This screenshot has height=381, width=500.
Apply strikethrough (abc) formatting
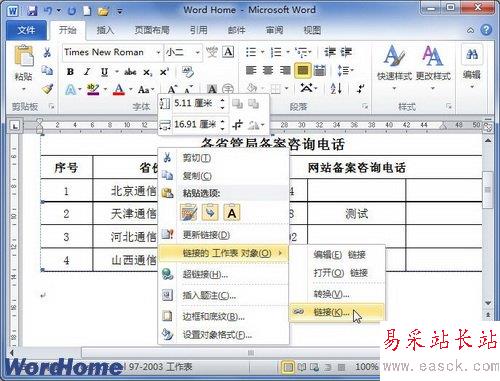tap(130, 72)
